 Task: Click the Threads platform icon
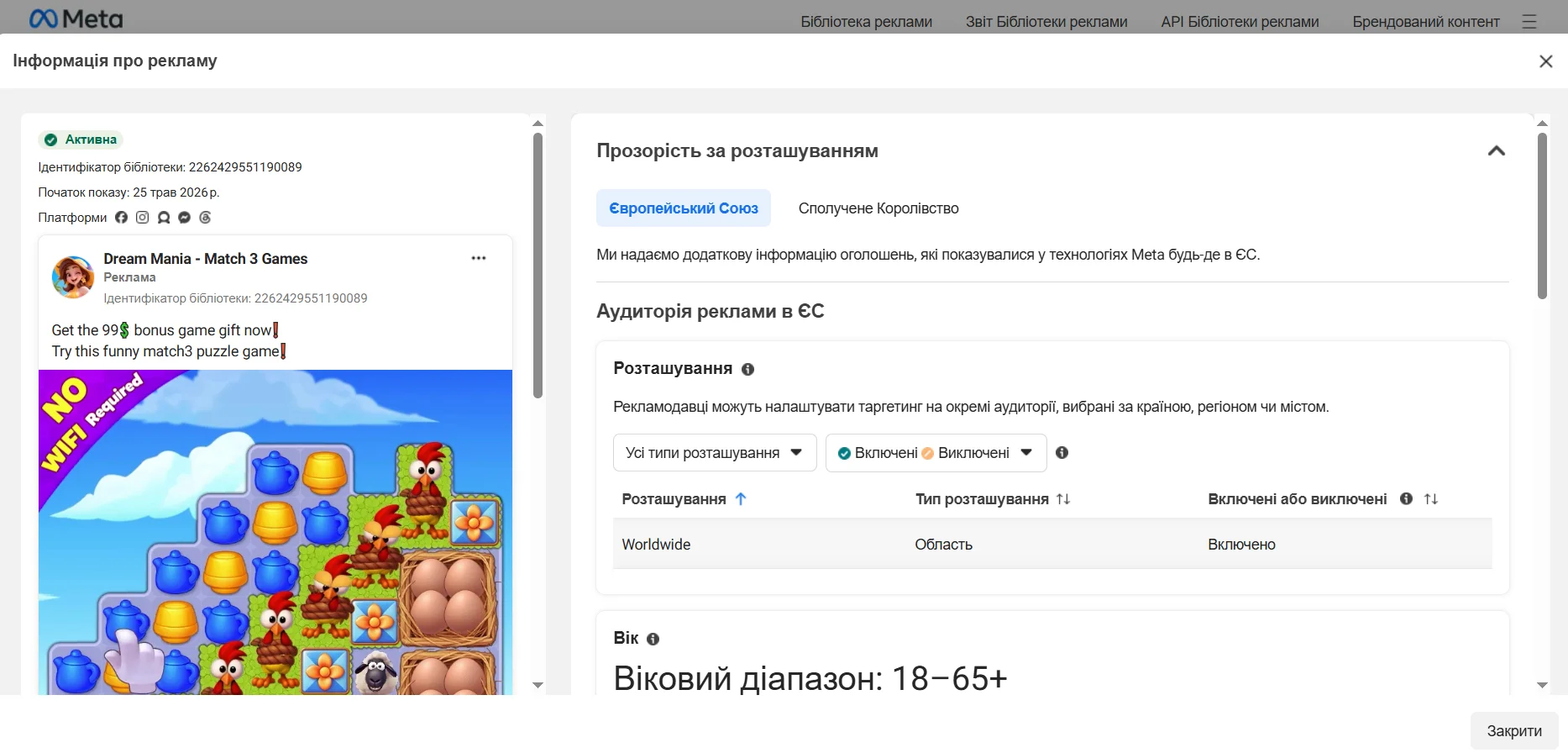point(205,218)
